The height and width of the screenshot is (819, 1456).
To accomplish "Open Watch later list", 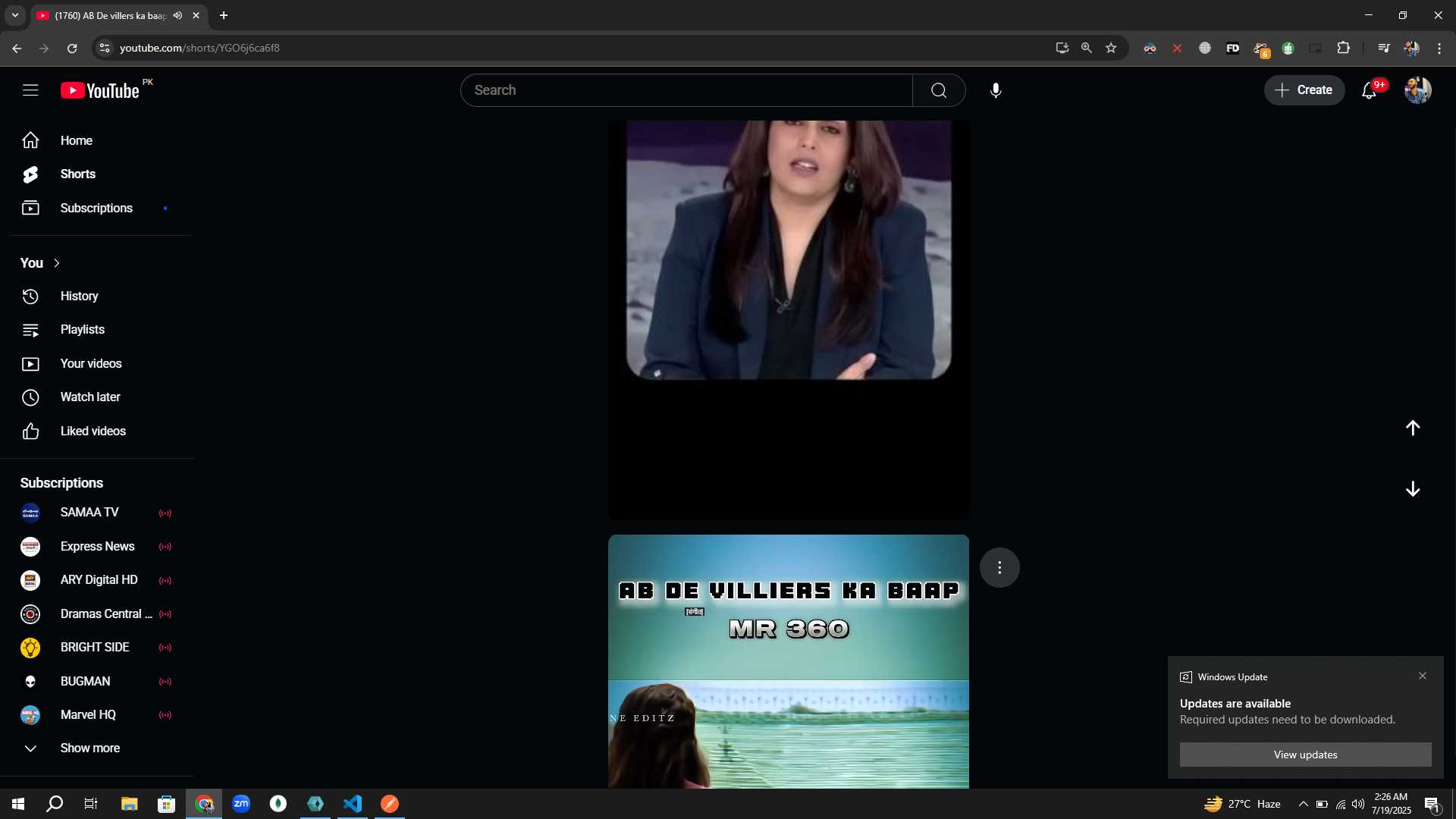I will [x=97, y=397].
